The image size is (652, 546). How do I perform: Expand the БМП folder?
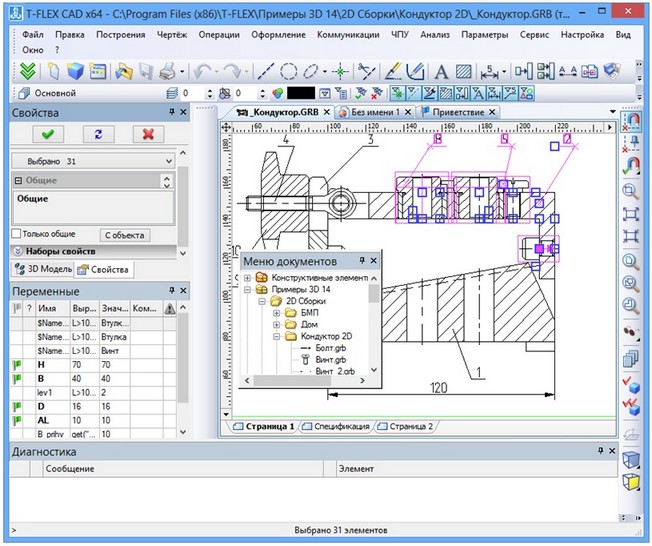pyautogui.click(x=277, y=313)
